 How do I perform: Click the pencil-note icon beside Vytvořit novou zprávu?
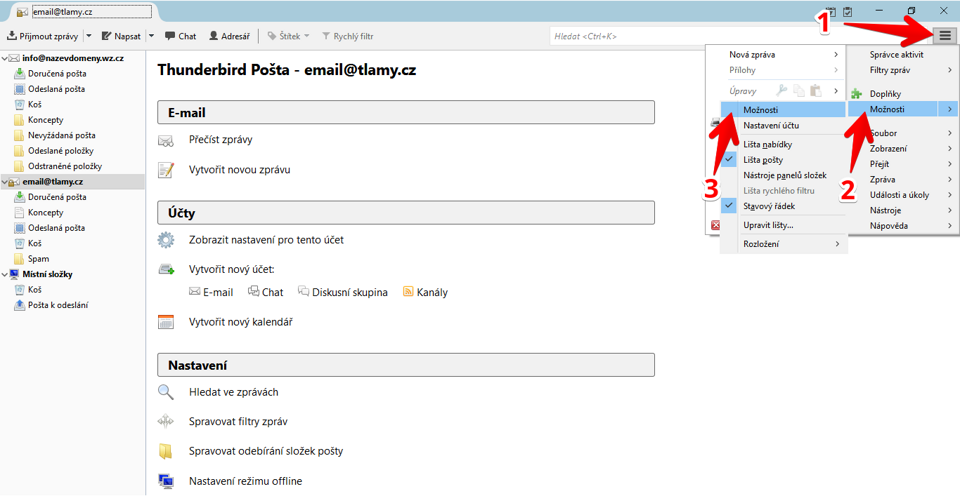(166, 170)
